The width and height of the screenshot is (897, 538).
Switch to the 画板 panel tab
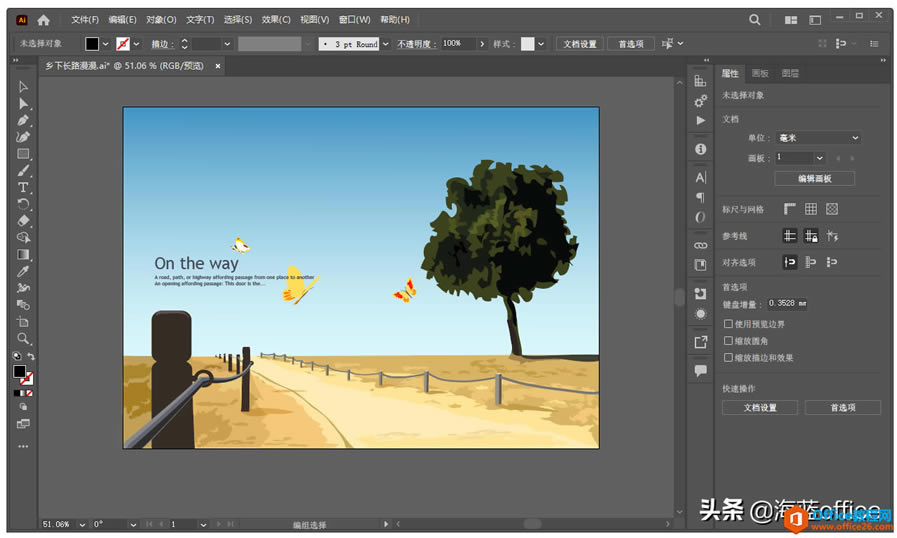(x=760, y=73)
